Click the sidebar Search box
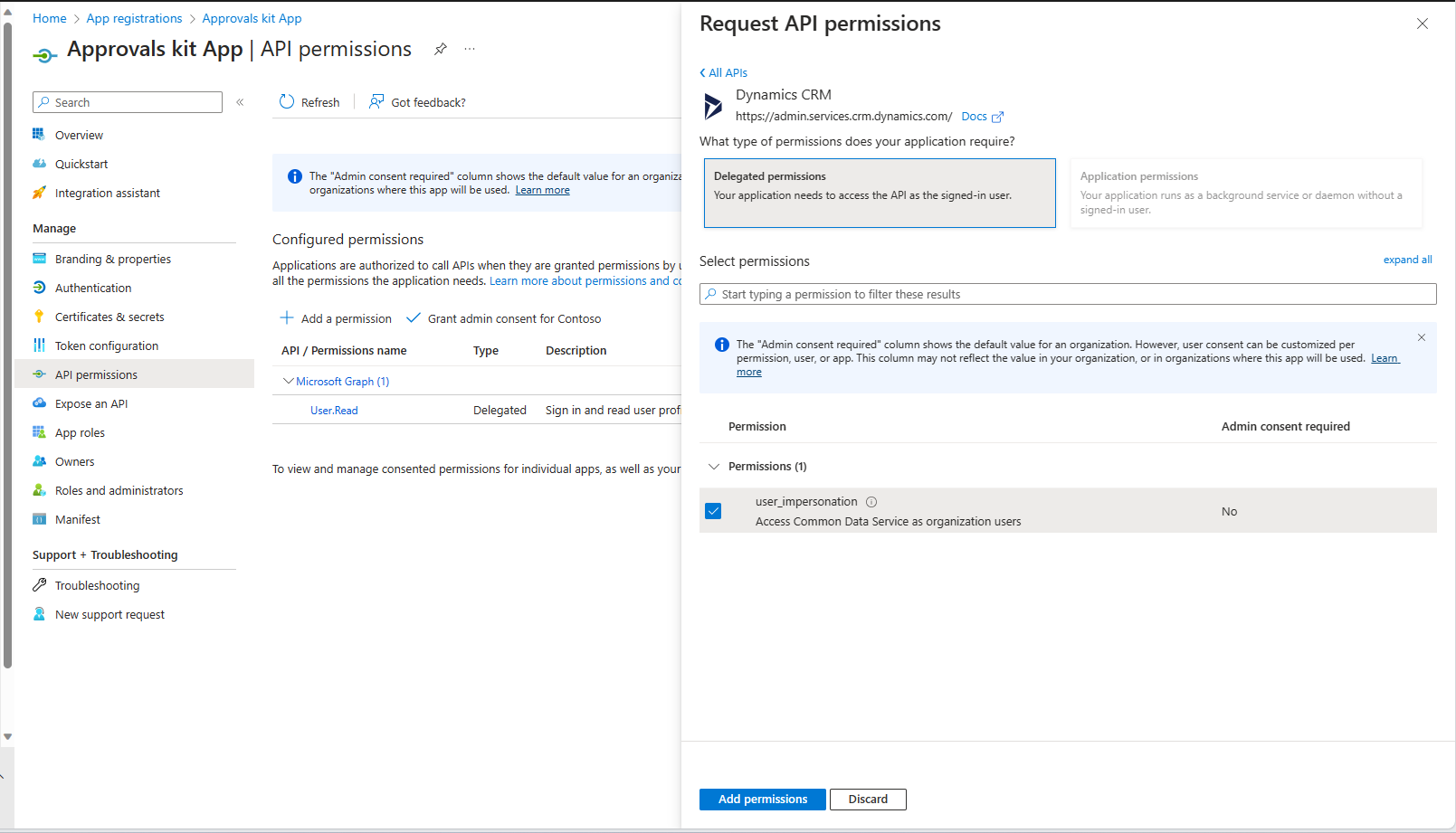The image size is (1456, 833). (x=128, y=102)
